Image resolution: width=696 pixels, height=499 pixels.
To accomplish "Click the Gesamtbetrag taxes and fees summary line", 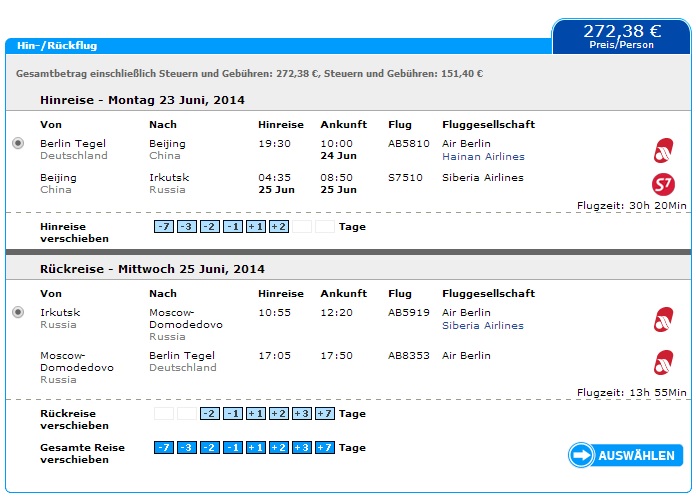I will point(249,74).
